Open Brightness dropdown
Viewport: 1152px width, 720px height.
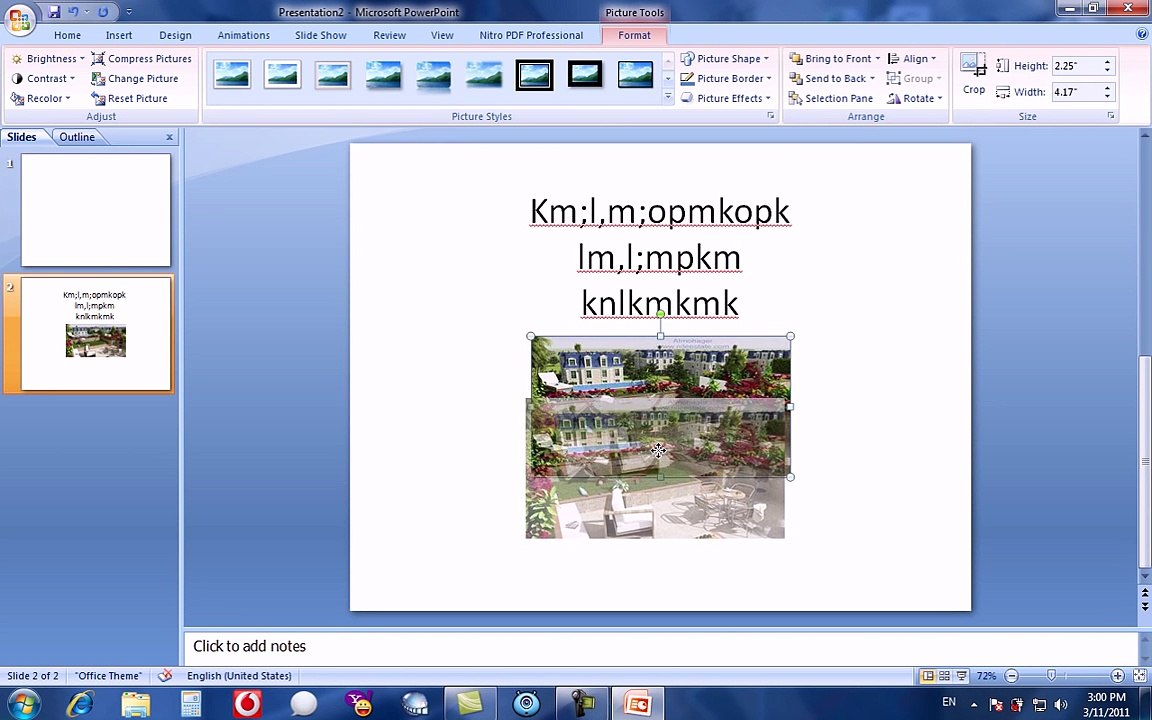48,59
